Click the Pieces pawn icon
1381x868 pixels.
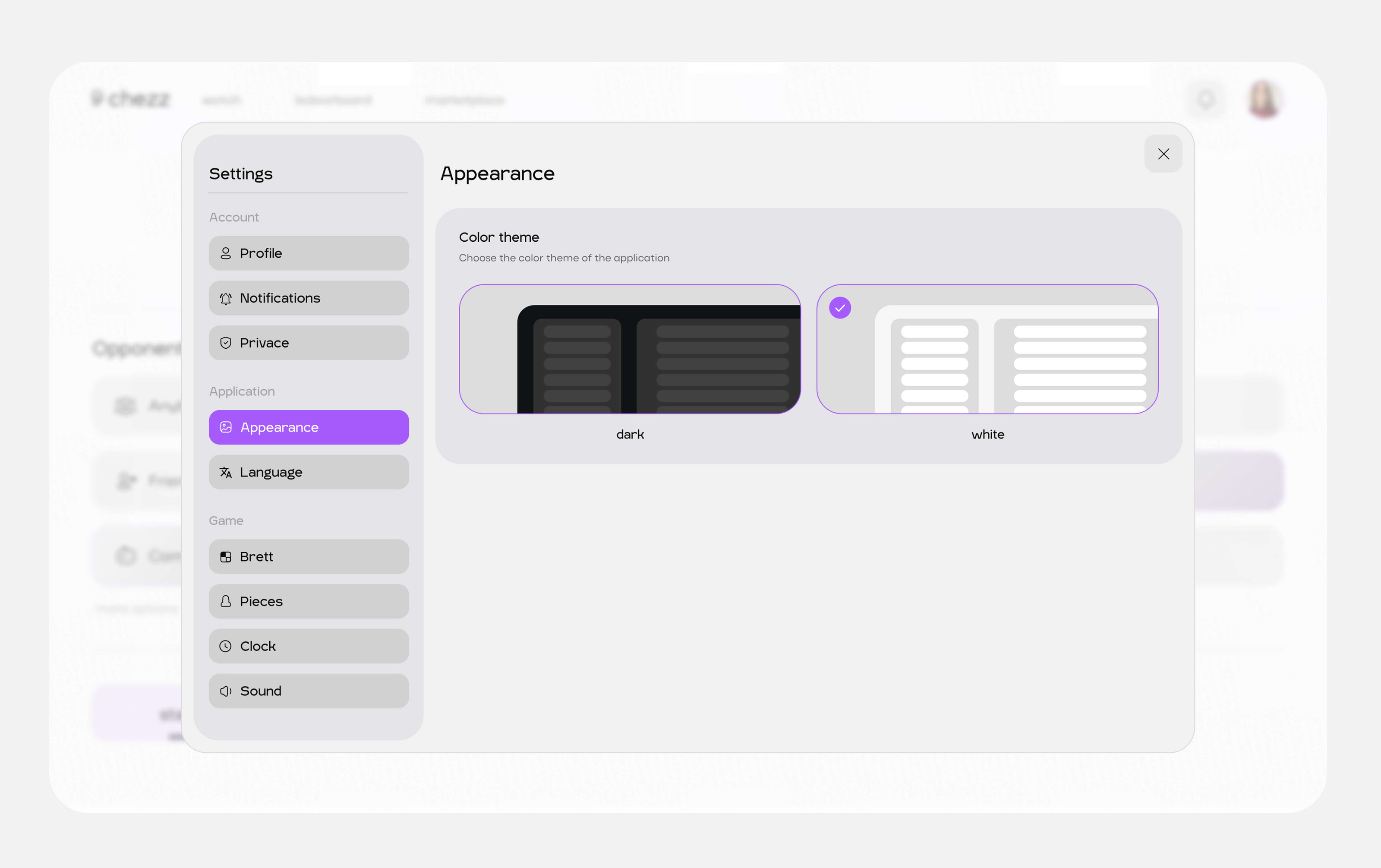click(225, 601)
